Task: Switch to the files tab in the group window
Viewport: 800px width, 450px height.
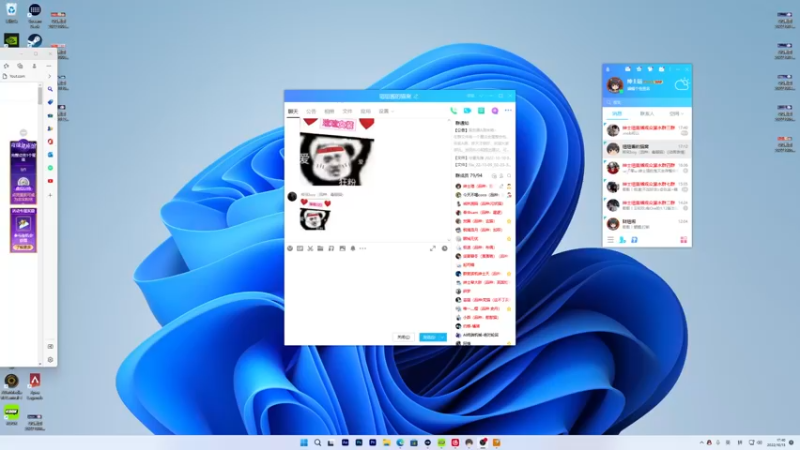Action: coord(347,111)
